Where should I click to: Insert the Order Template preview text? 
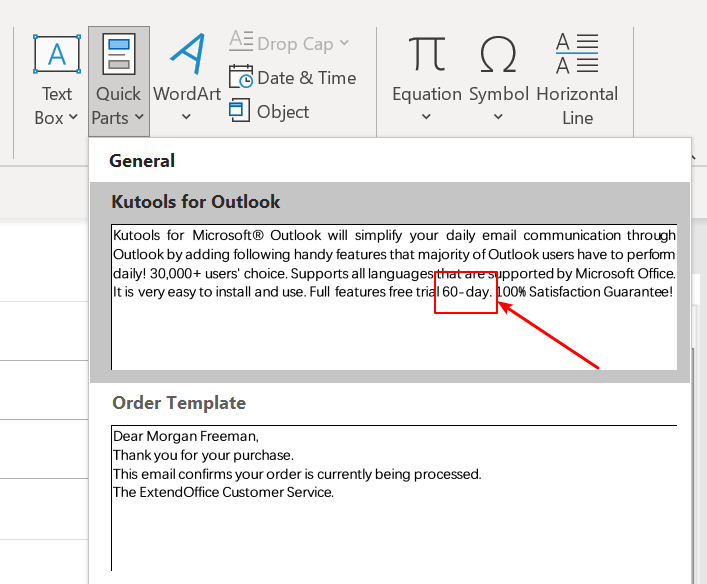pos(297,464)
